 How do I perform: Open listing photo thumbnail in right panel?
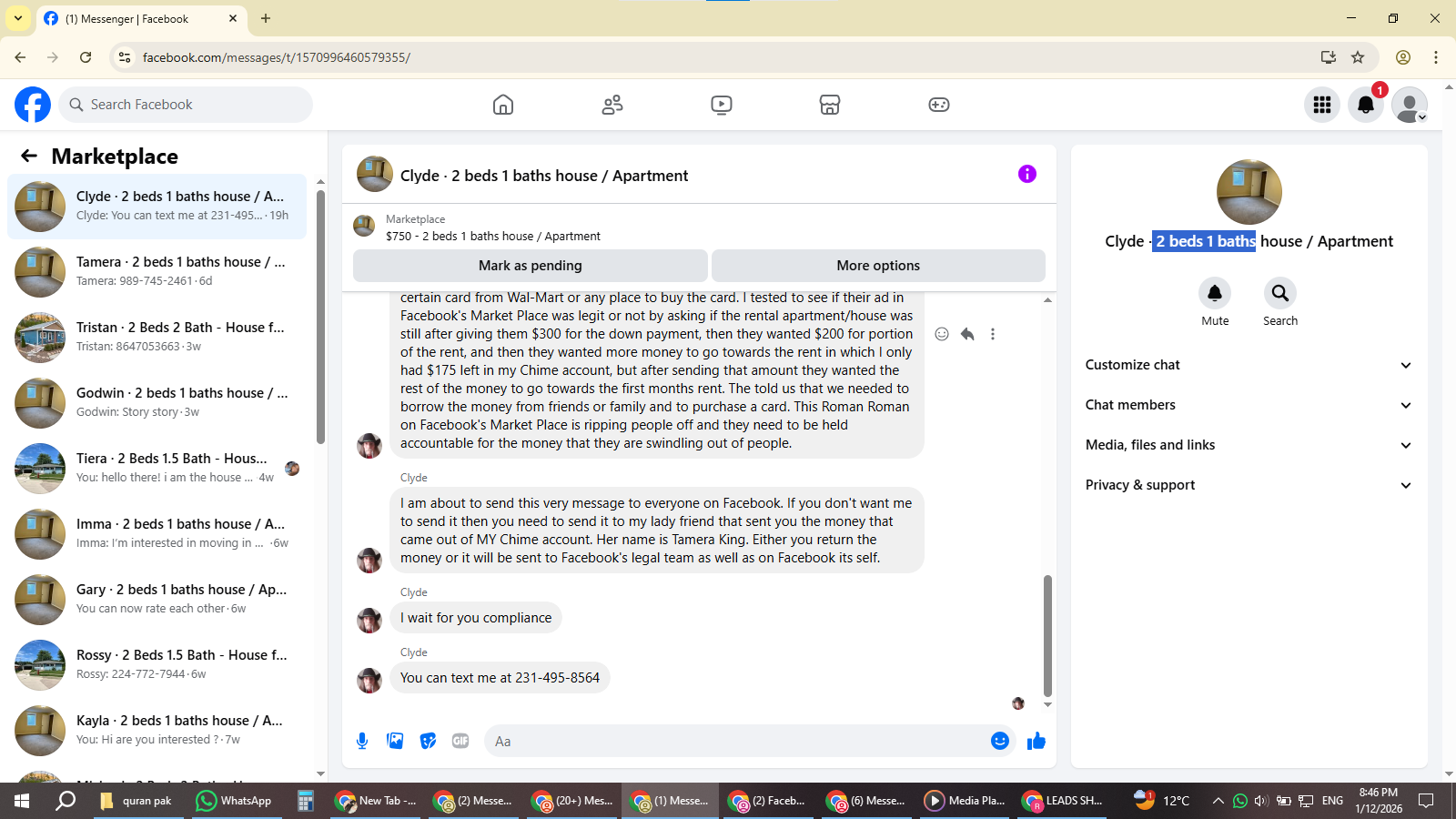[x=1249, y=192]
